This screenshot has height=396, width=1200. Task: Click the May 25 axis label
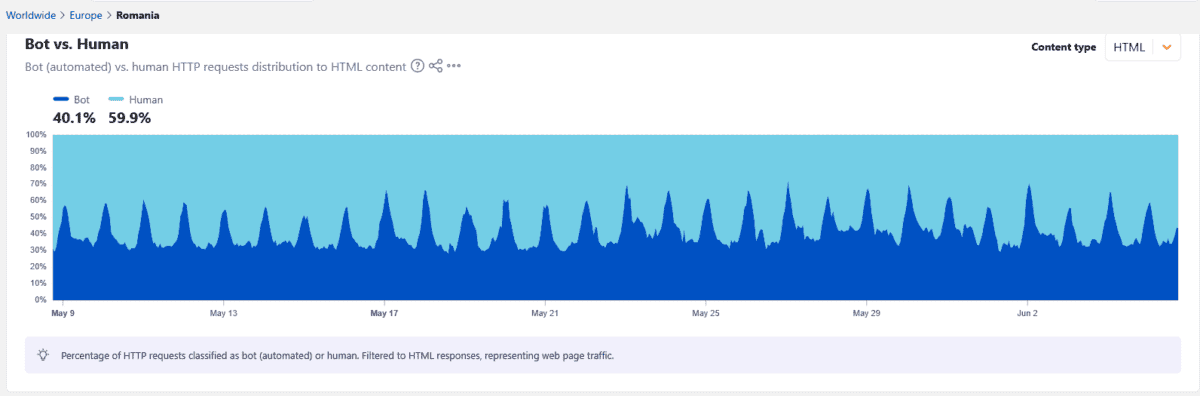pos(706,313)
